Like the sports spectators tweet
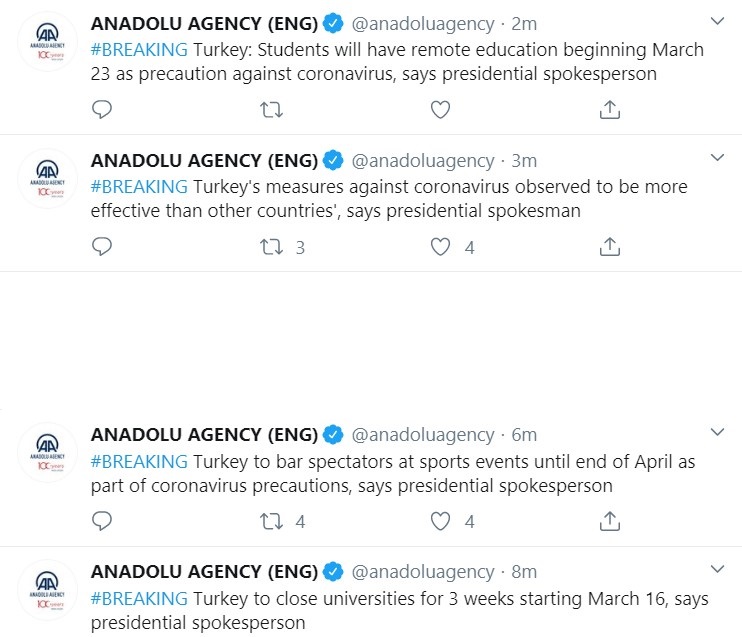 pyautogui.click(x=440, y=521)
